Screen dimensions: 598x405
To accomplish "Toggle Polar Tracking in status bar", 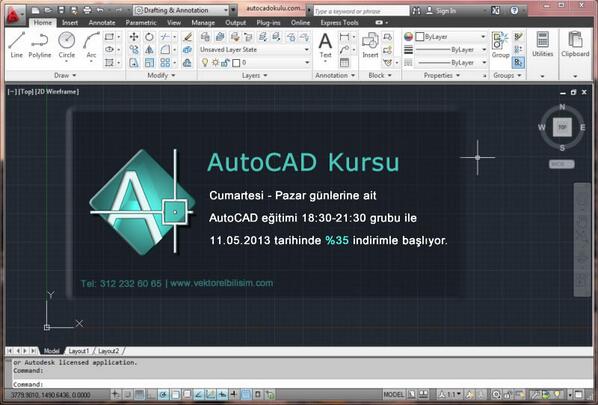I will 163,394.
